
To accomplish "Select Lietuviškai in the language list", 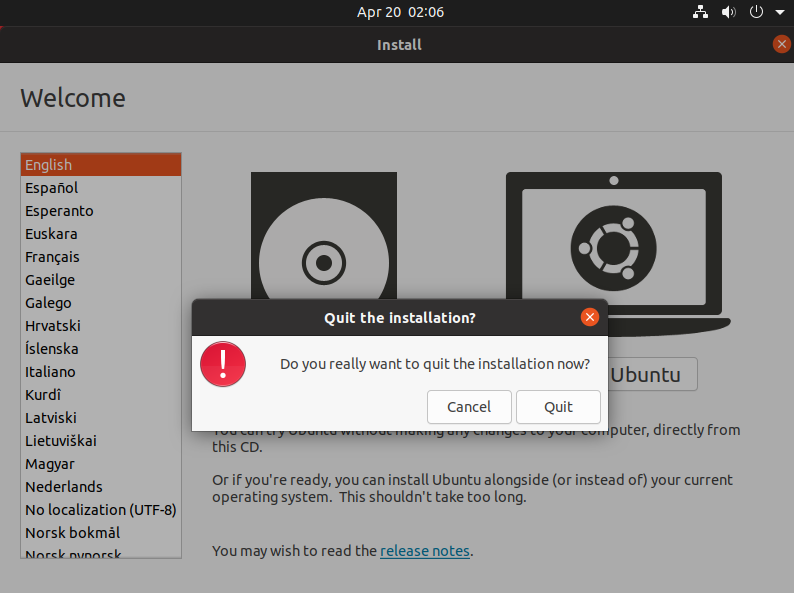I will click(x=101, y=441).
